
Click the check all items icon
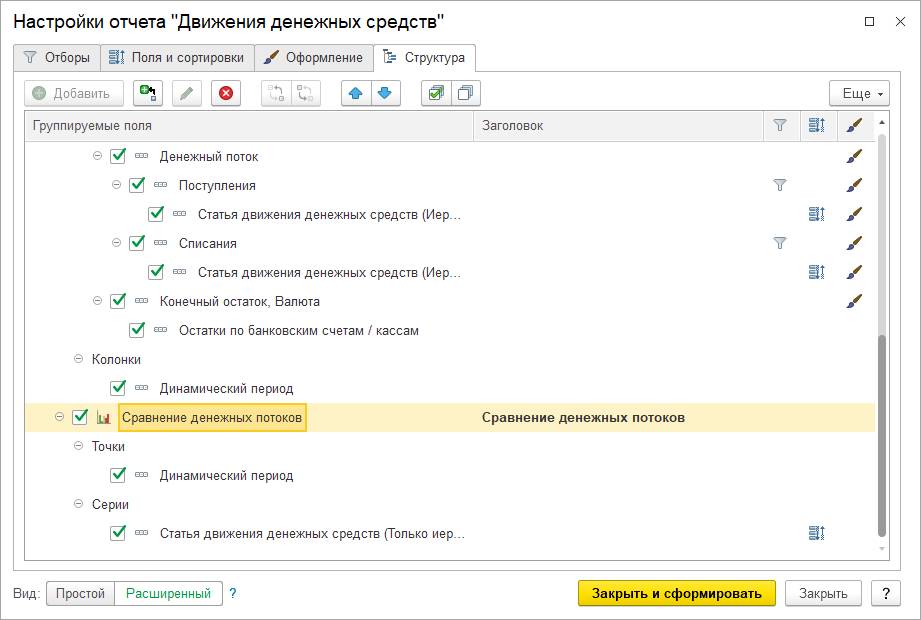pos(436,93)
